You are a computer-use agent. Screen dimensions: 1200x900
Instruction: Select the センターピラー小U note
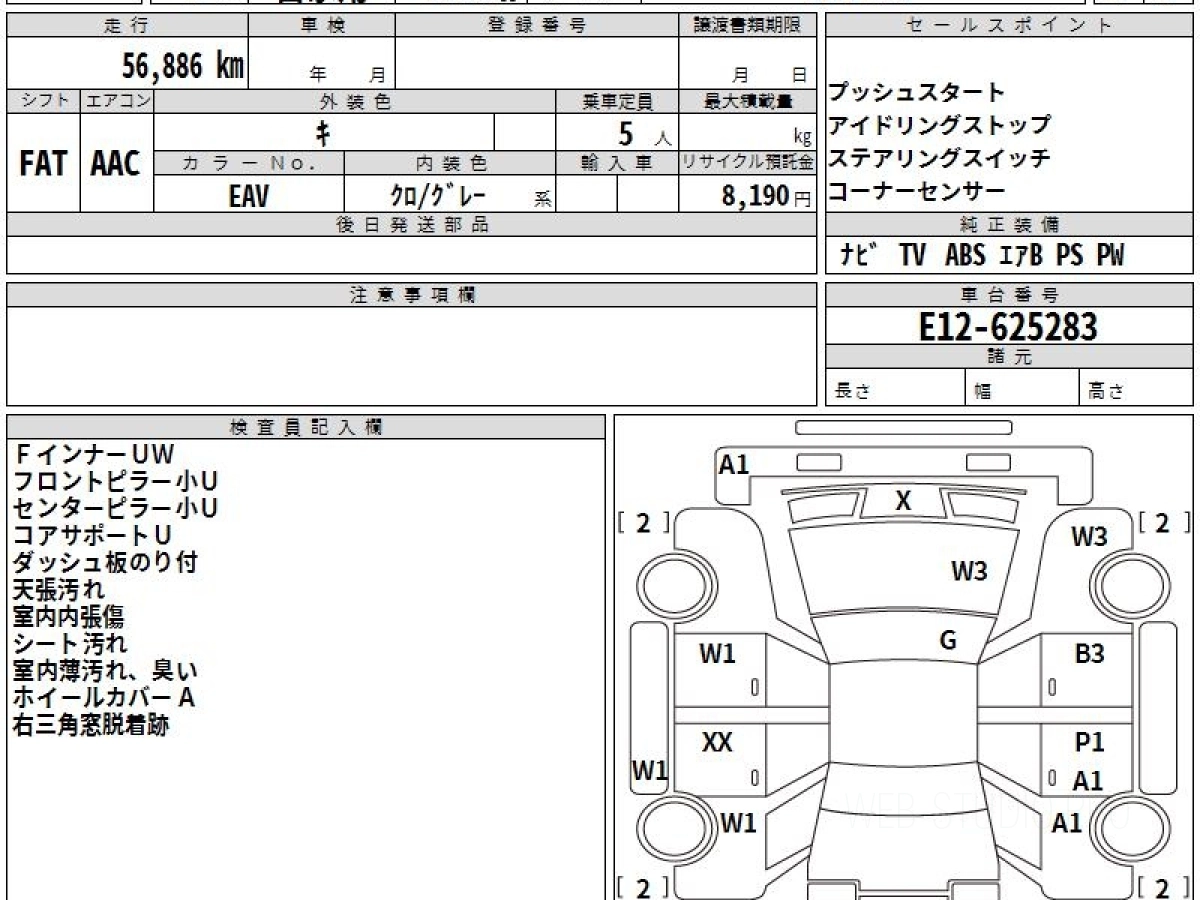[x=115, y=508]
